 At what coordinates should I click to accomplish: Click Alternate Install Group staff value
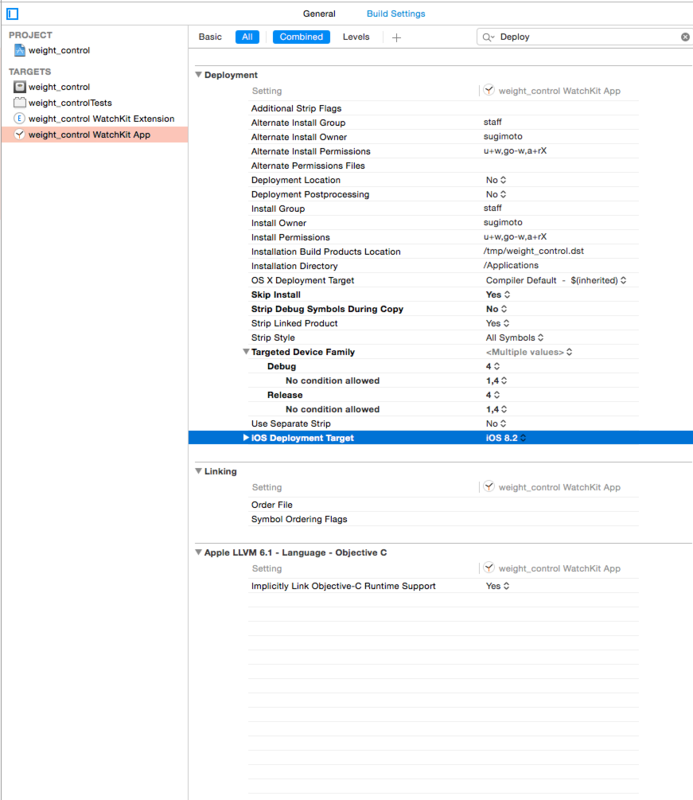point(492,122)
